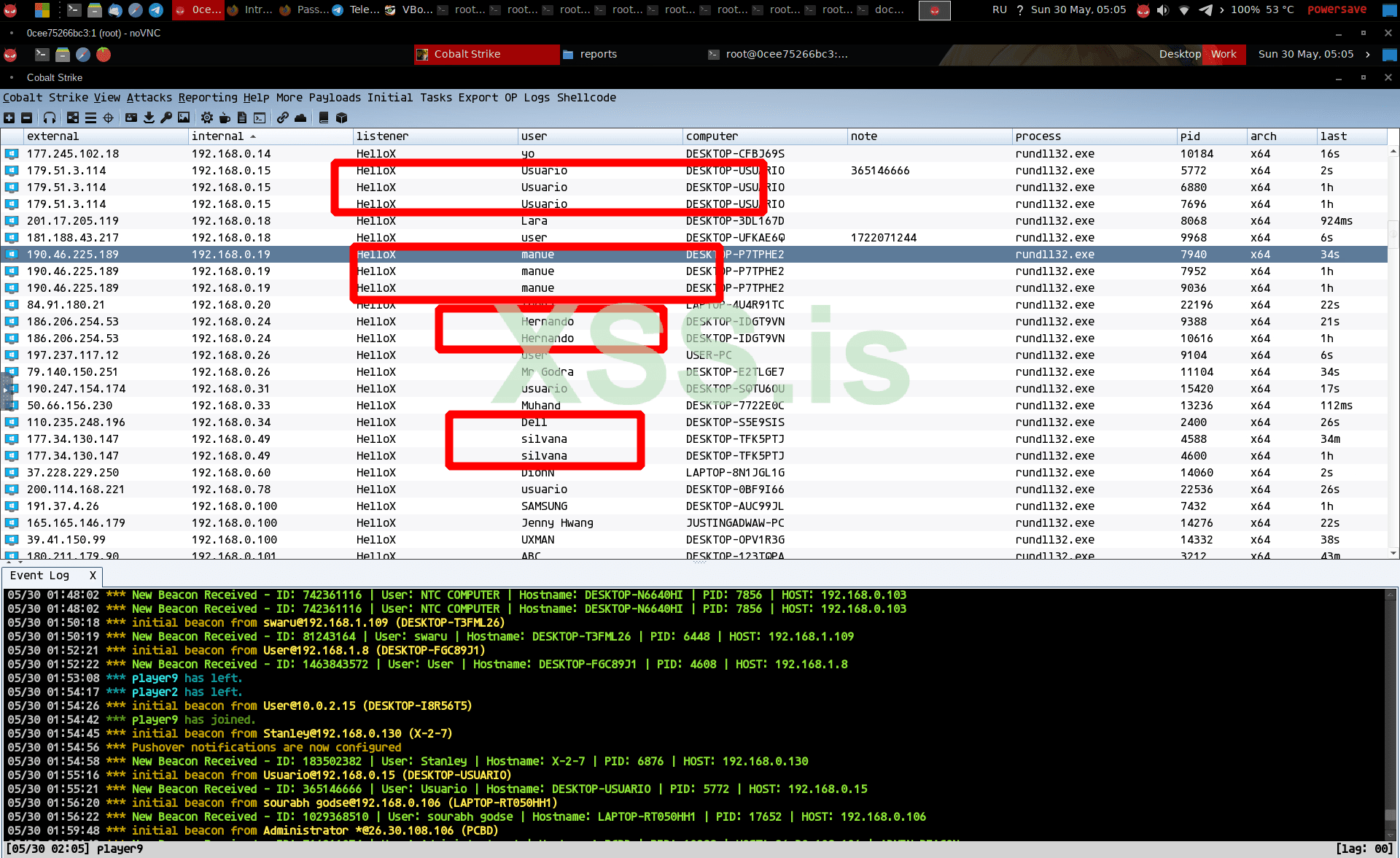Switch to reports window in taskbar

click(x=598, y=54)
